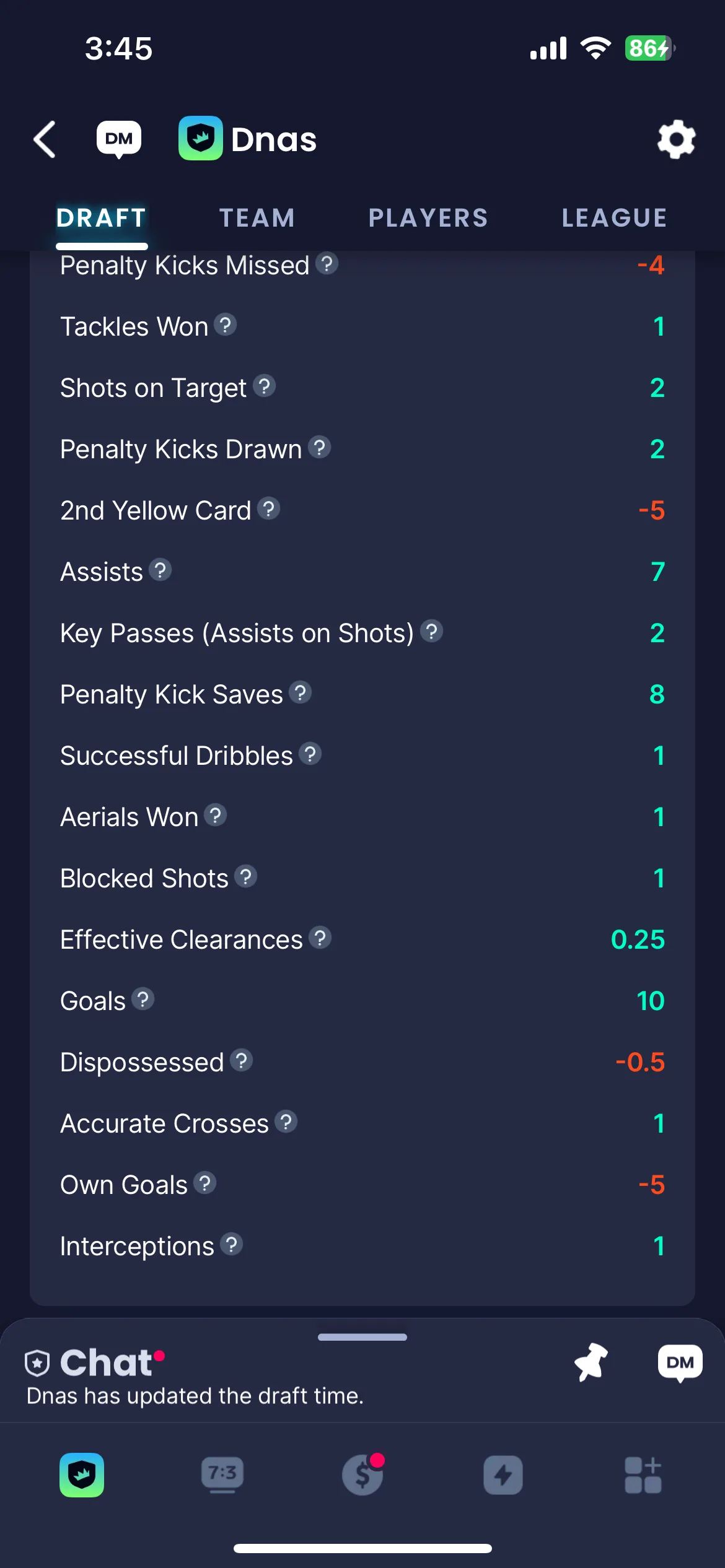Tap the lightning bolt icon
This screenshot has width=725, height=1568.
pyautogui.click(x=503, y=1475)
